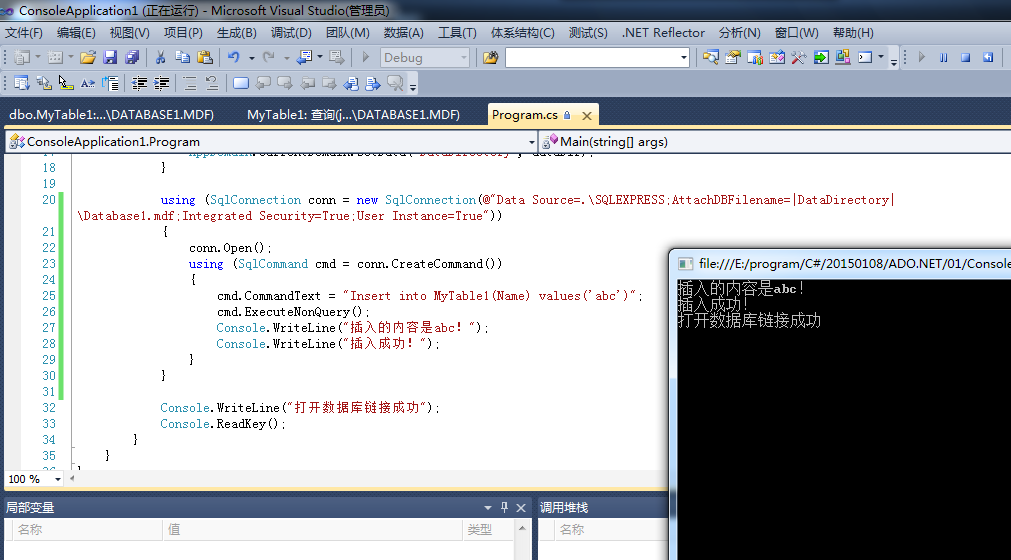The height and width of the screenshot is (560, 1011).
Task: Click the Command Window icon in toolbar
Action: (865, 57)
